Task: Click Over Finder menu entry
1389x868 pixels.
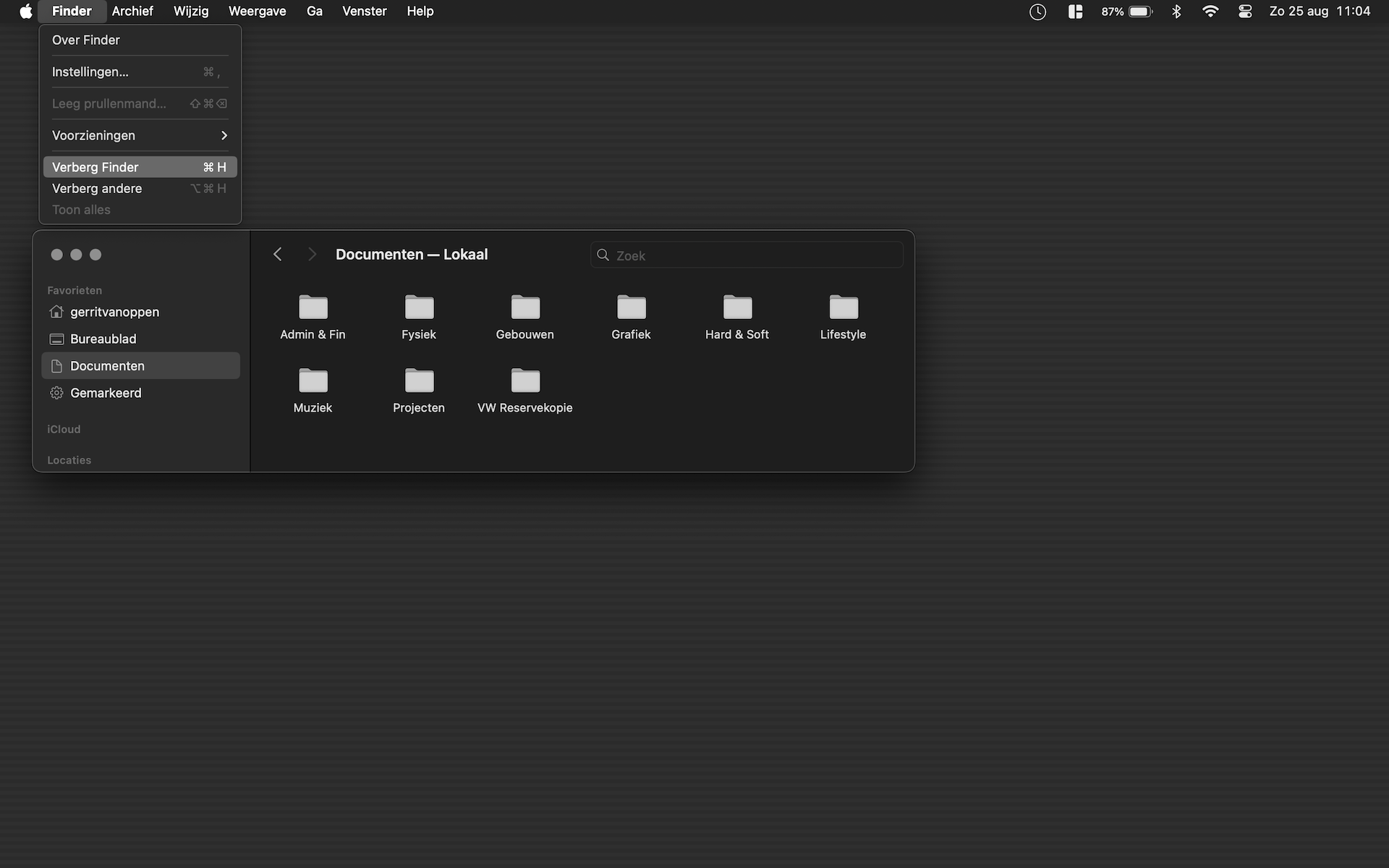Action: [86, 40]
